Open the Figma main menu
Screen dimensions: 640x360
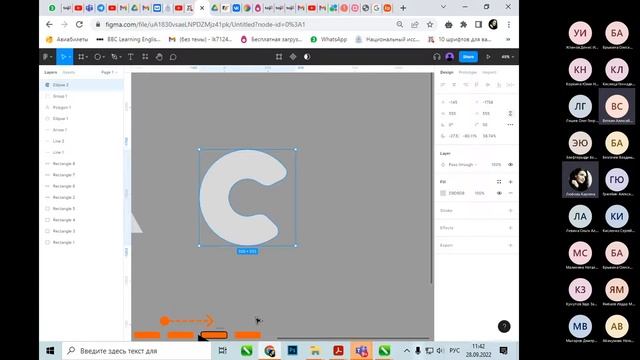(46, 57)
